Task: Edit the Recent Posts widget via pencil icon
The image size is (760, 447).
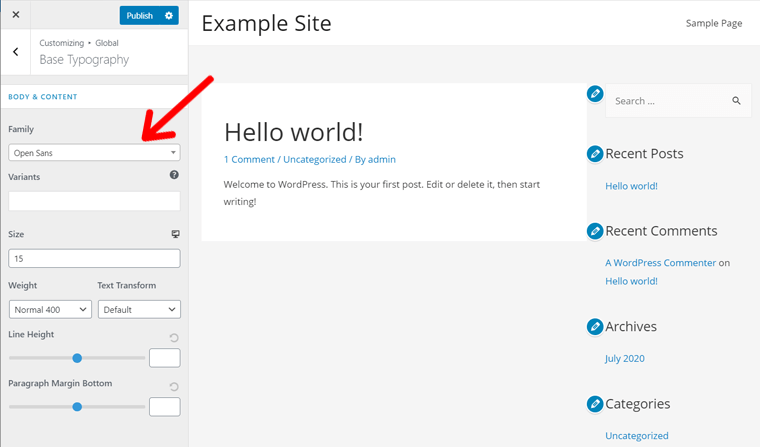Action: [595, 154]
